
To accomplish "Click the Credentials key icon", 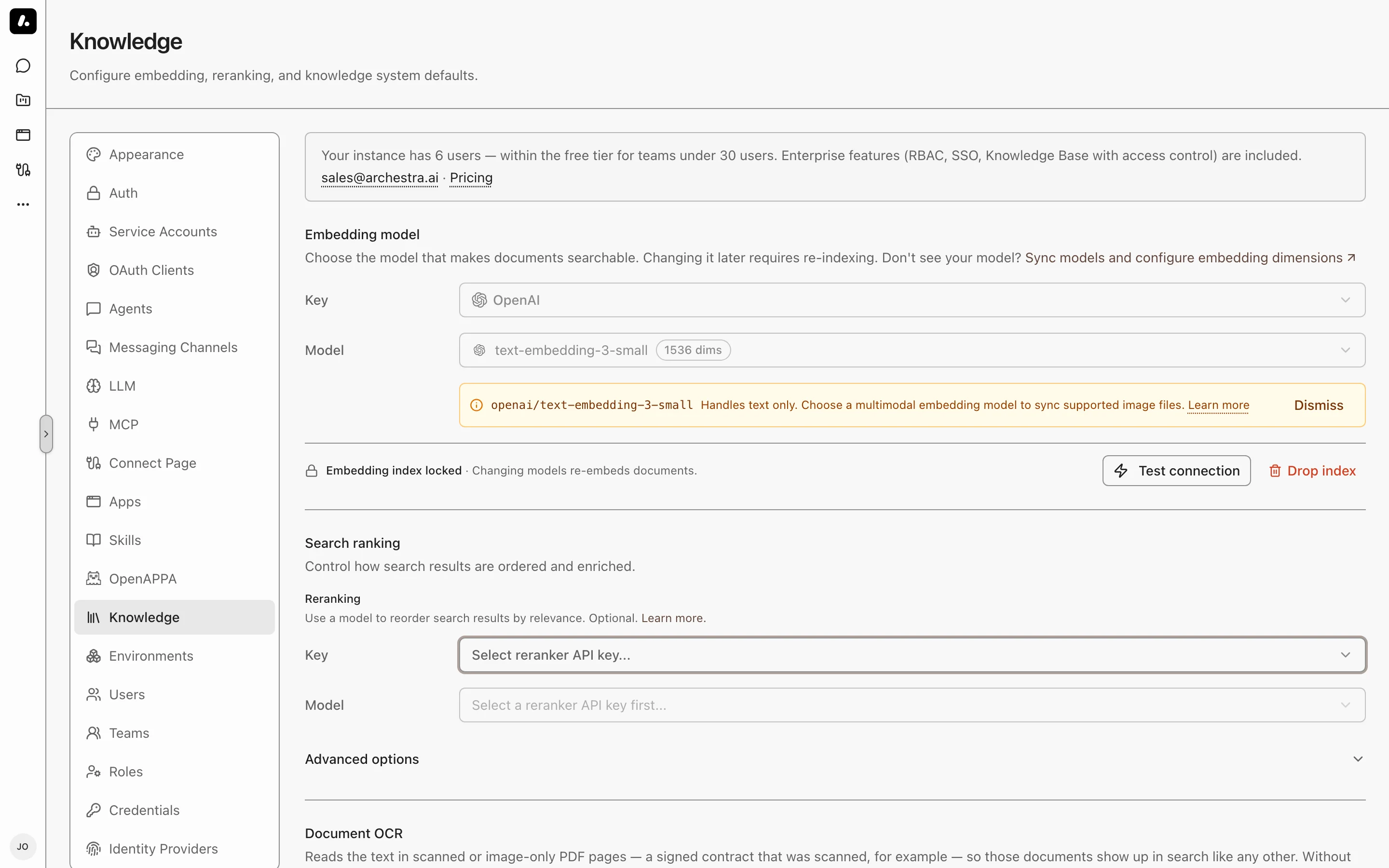I will (94, 810).
